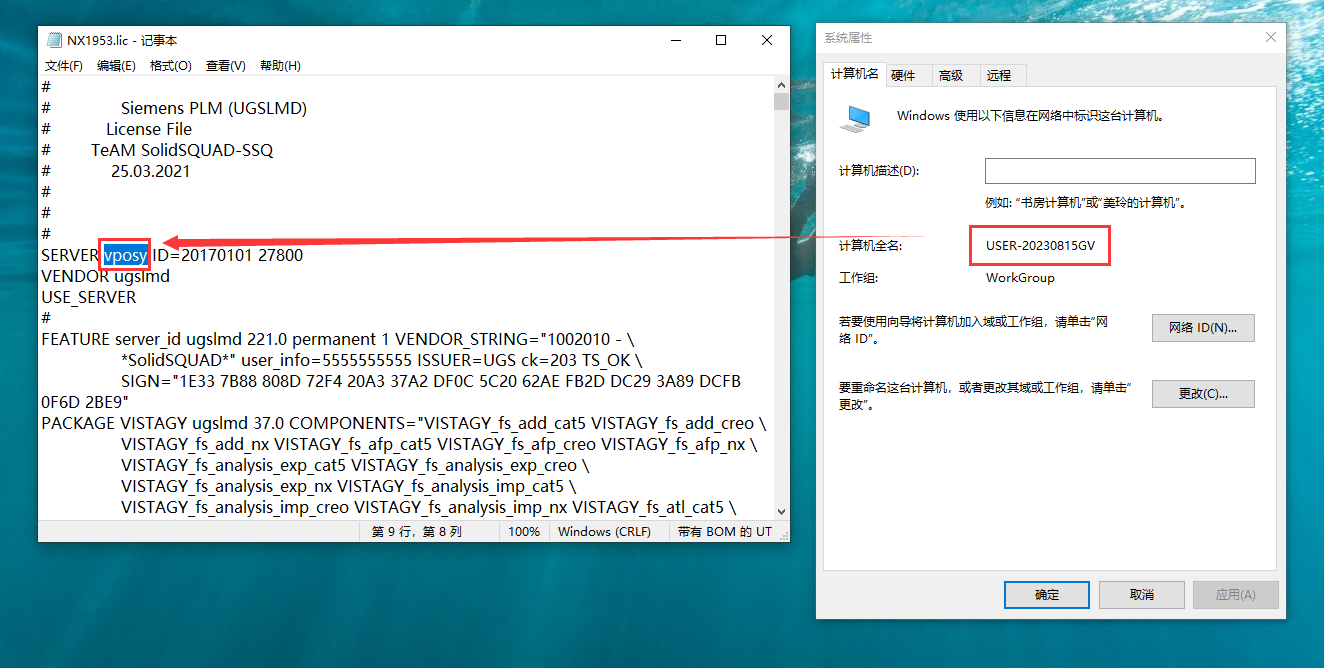
Task: Click the Notepad vertical scrollbar thumb
Action: point(781,102)
